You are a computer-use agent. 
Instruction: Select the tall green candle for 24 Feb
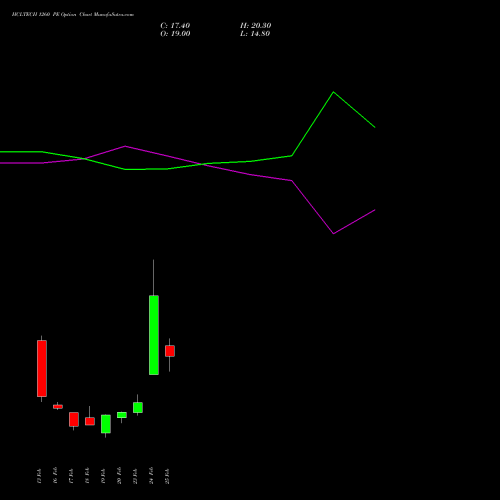click(154, 335)
